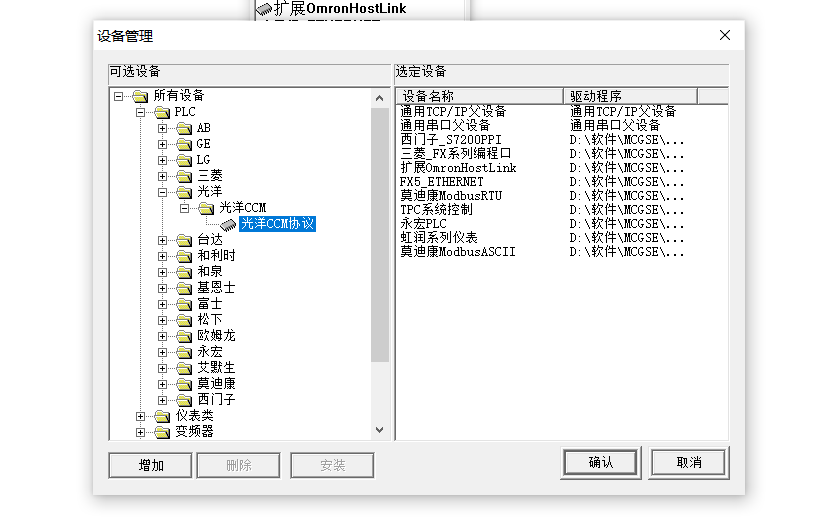
Task: Cancel the dialog with 取消
Action: click(x=688, y=463)
